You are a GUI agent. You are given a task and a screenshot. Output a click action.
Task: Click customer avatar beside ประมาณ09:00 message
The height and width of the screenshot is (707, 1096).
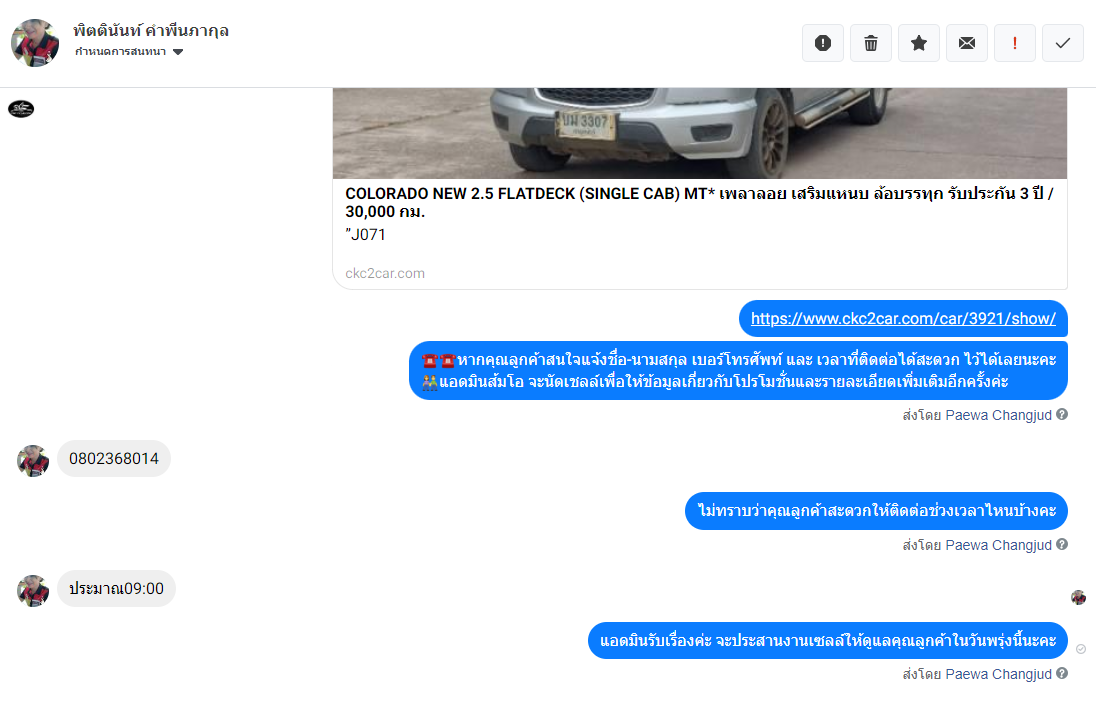pos(33,591)
